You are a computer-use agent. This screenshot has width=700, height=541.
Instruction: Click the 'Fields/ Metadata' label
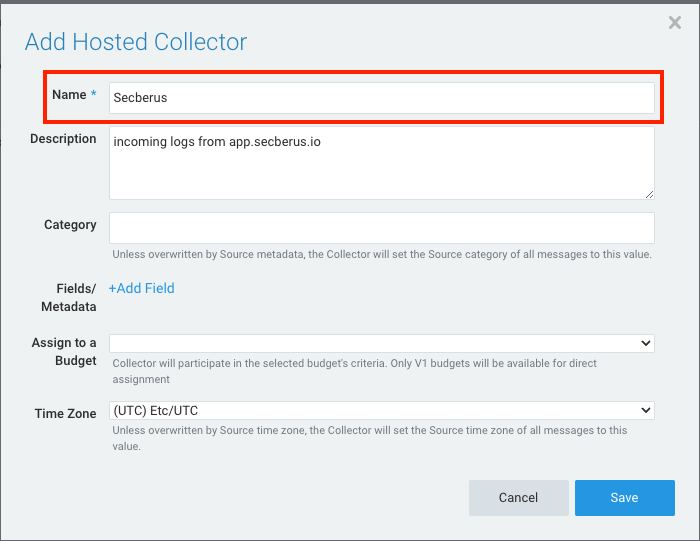pos(69,298)
